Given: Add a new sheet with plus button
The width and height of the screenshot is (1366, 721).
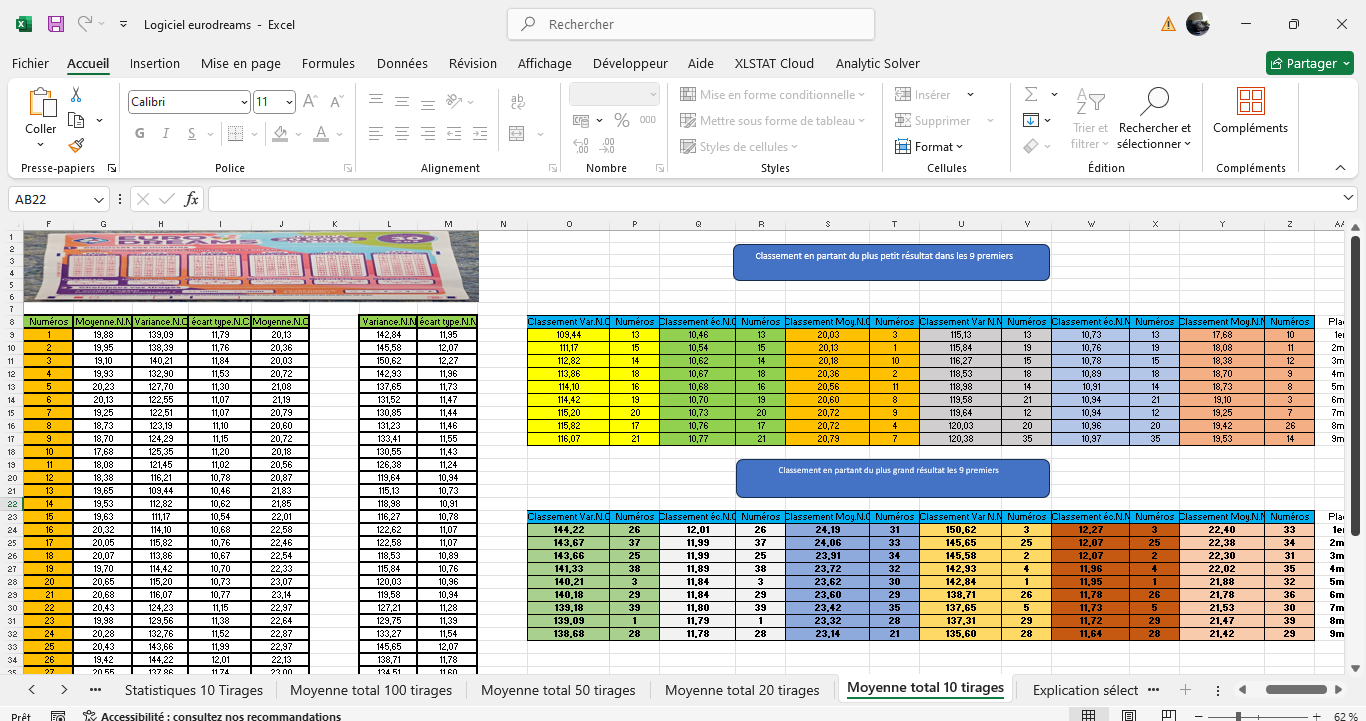Looking at the screenshot, I should tap(1185, 690).
